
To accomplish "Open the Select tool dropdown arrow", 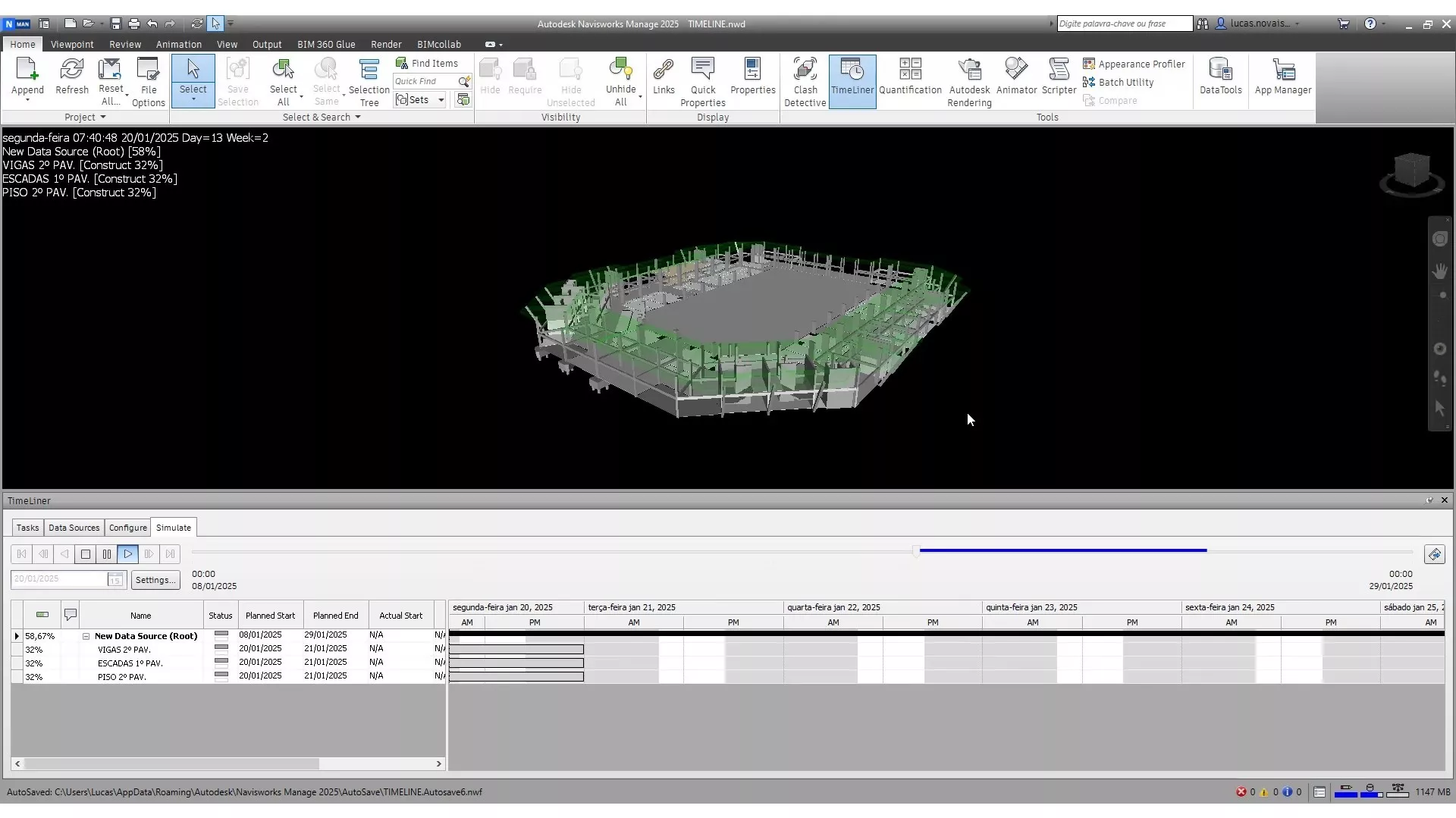I will [193, 99].
